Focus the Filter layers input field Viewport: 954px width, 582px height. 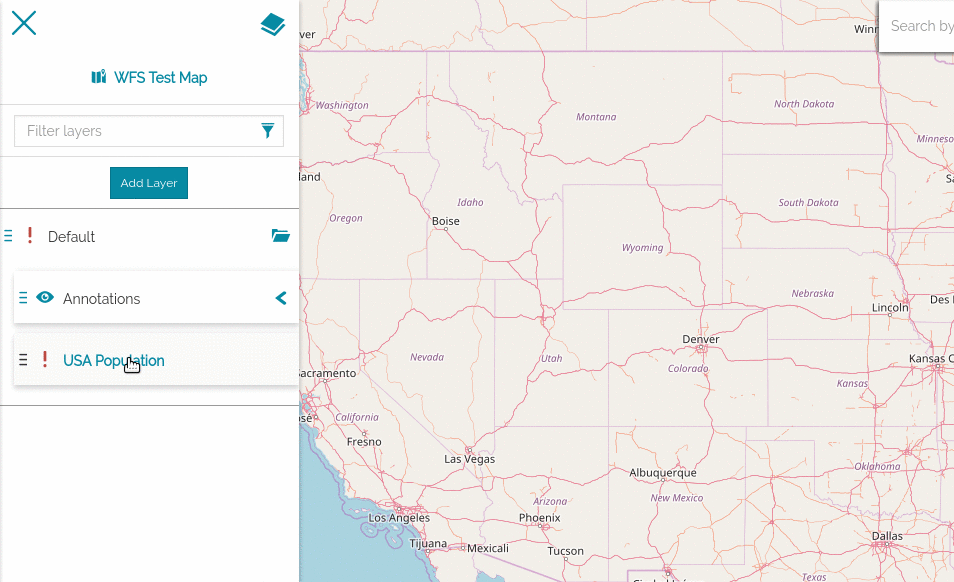(149, 131)
